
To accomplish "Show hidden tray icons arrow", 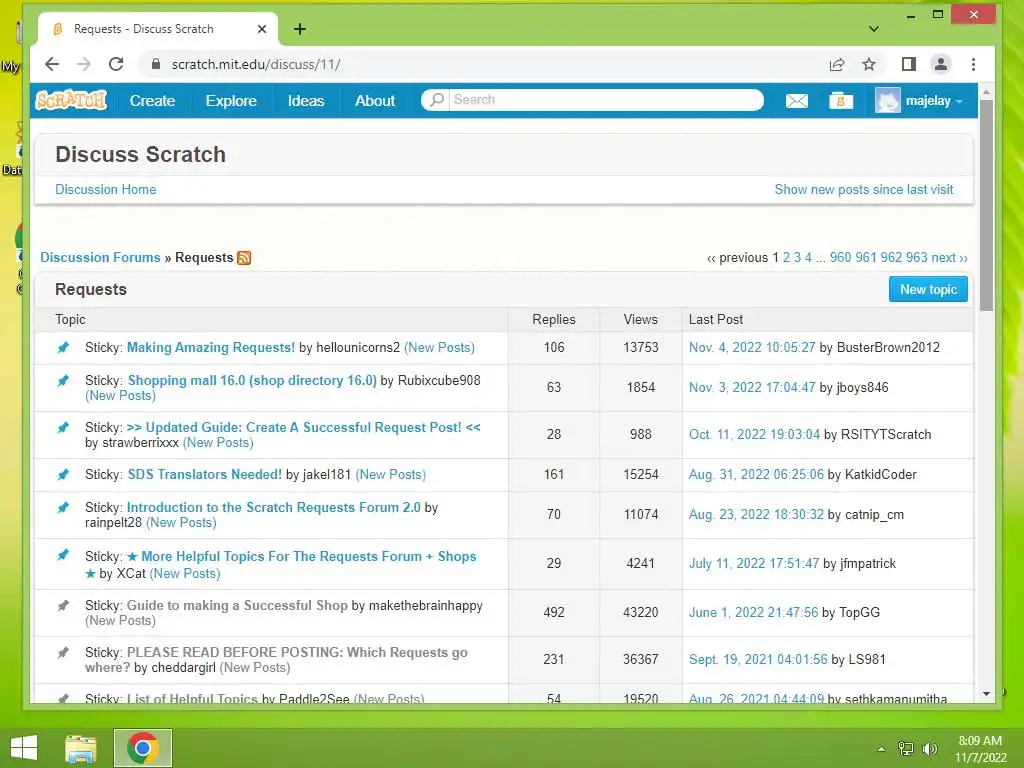I will (881, 749).
